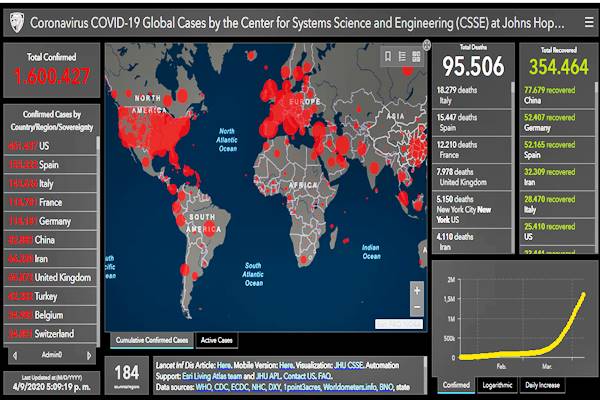Open the JHU CSSE visualization link
Screen dimensions: 600x400
tap(349, 365)
